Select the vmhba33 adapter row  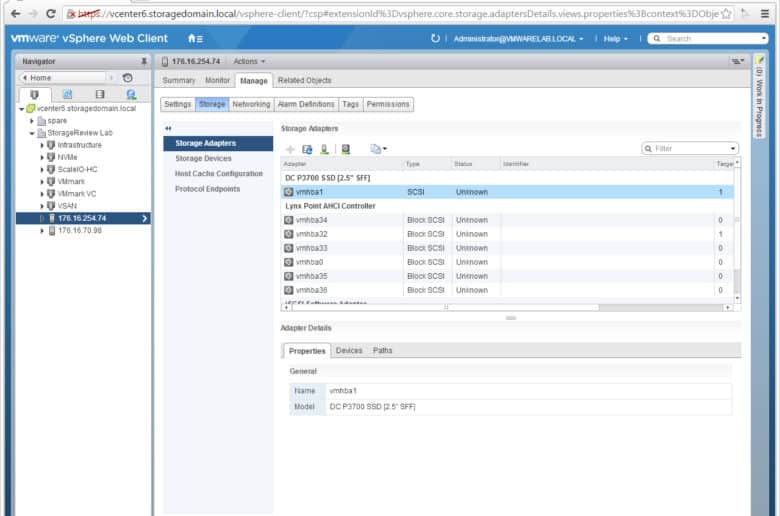click(507, 248)
